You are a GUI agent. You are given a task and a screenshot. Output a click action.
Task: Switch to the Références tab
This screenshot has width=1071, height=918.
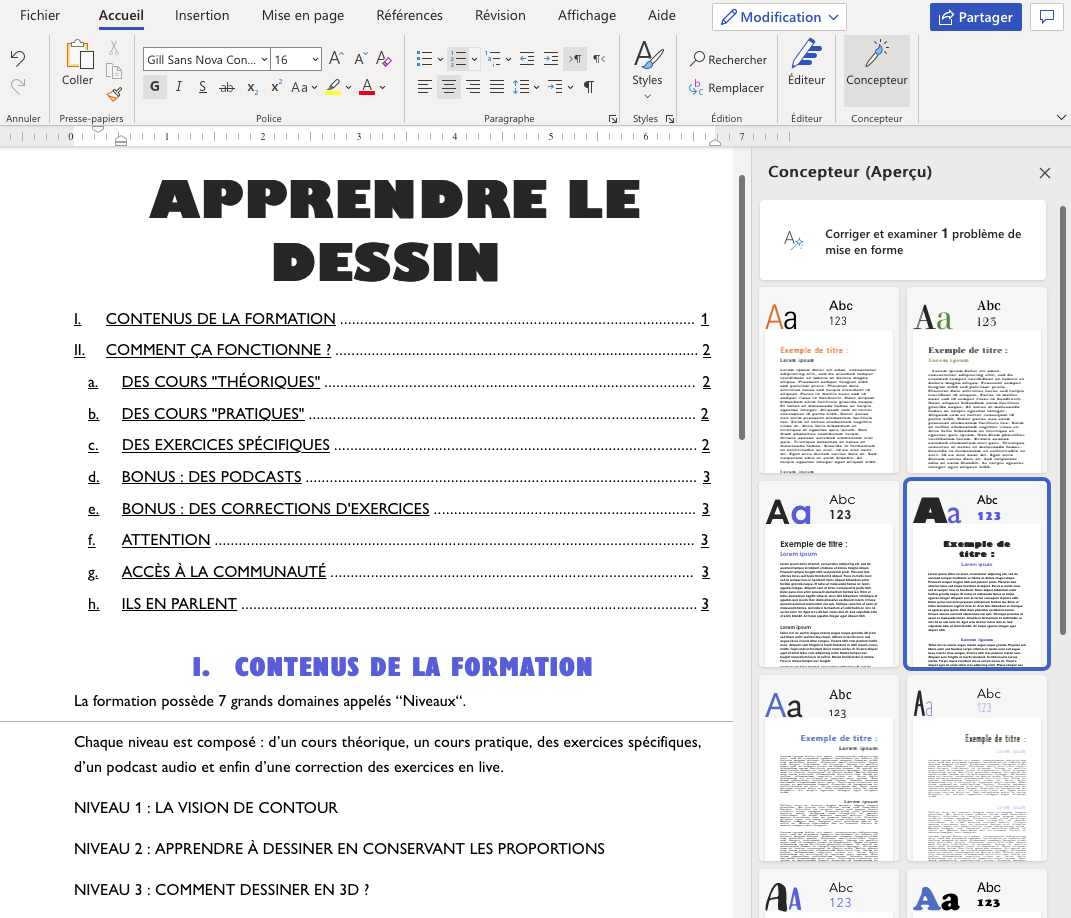pos(409,15)
